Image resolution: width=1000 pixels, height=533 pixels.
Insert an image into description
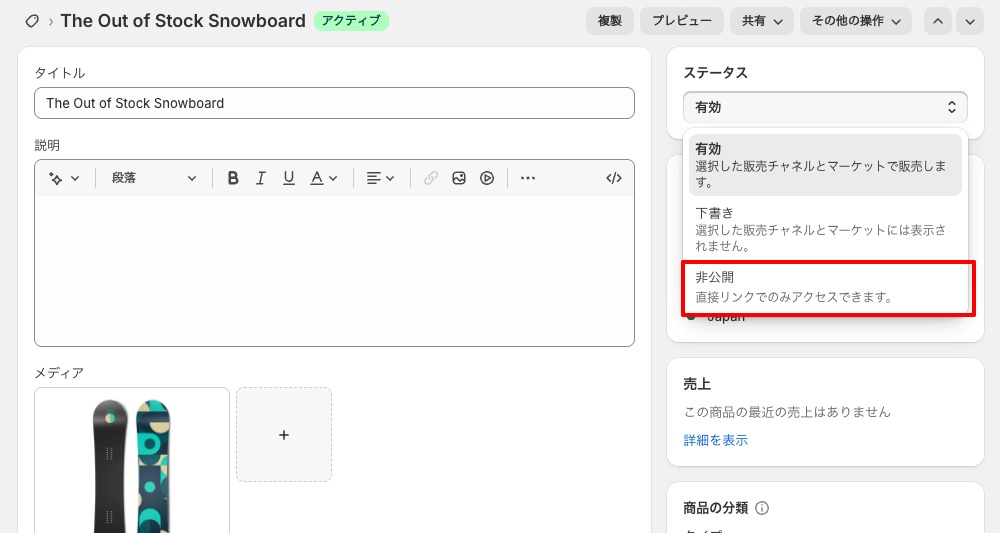[x=459, y=178]
